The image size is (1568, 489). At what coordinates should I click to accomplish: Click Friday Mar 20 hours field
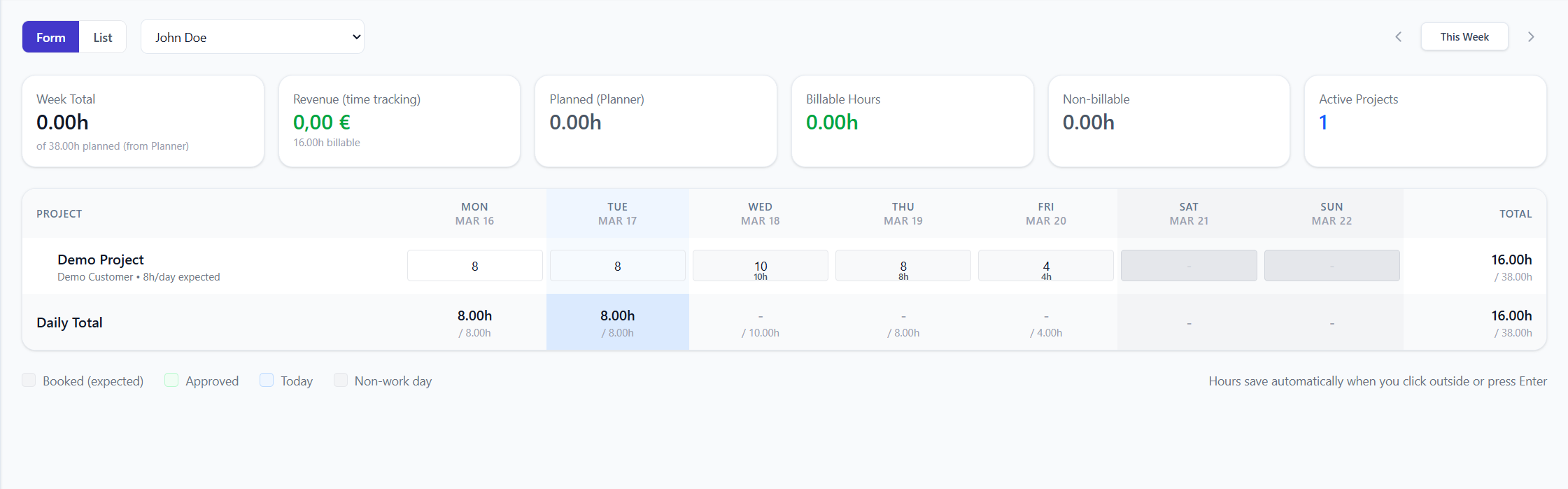[1046, 266]
